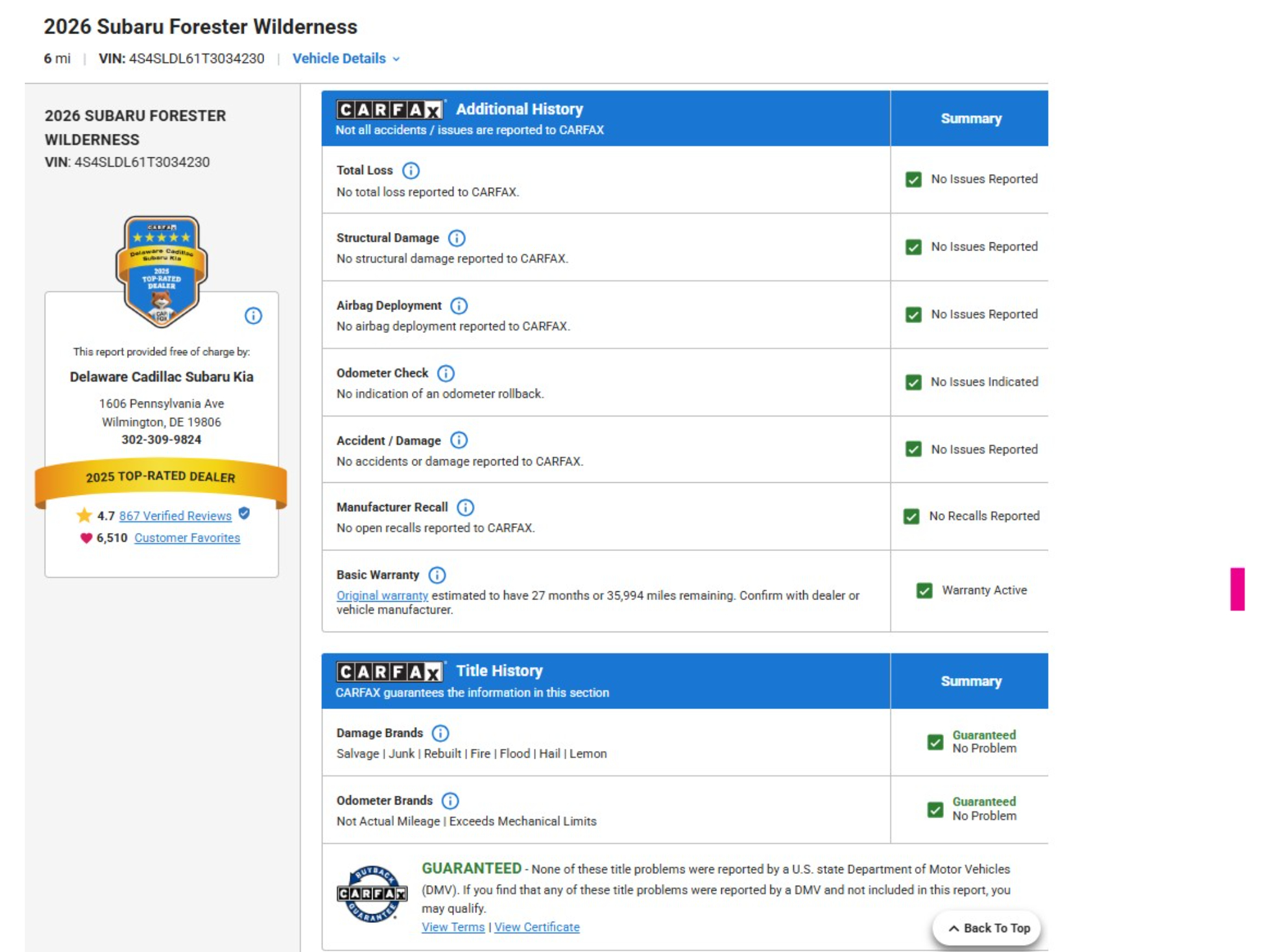Click info icon beside Accident / Damage
This screenshot has width=1270, height=952.
pos(459,440)
